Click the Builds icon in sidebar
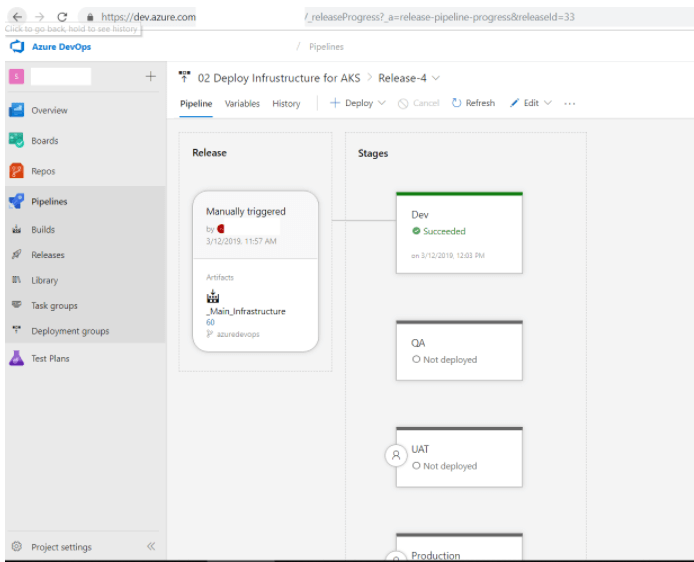 [x=16, y=229]
